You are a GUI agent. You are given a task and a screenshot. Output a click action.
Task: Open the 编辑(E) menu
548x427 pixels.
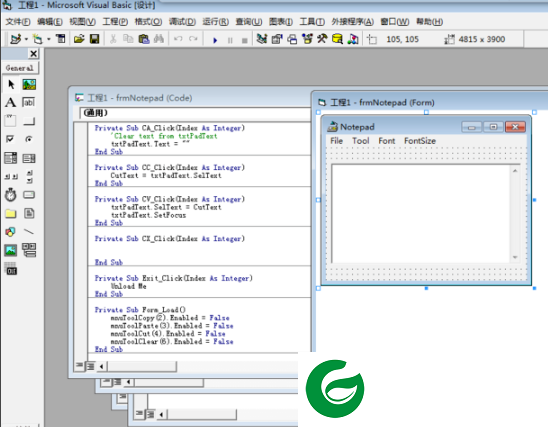tap(50, 22)
